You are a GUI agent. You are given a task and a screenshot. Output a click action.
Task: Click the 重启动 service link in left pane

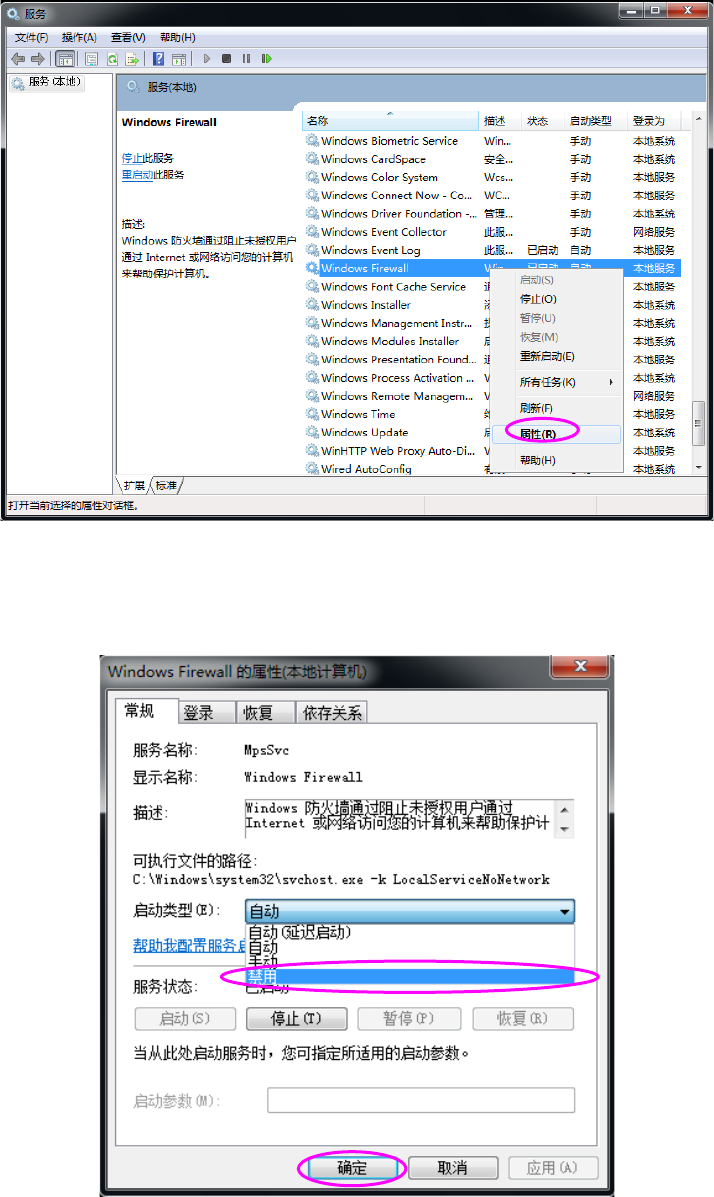click(x=137, y=175)
